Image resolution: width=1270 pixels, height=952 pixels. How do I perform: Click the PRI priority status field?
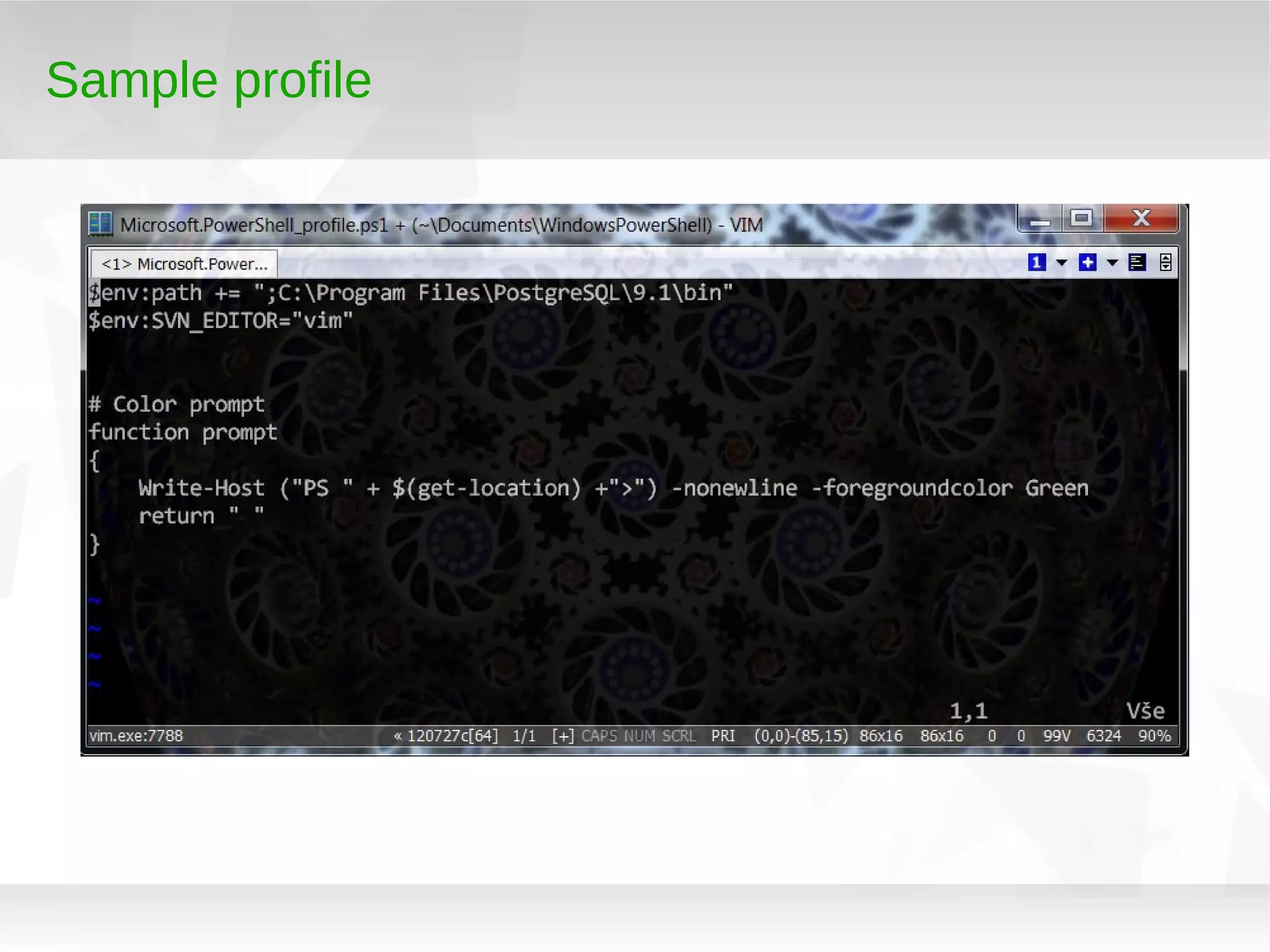(722, 736)
